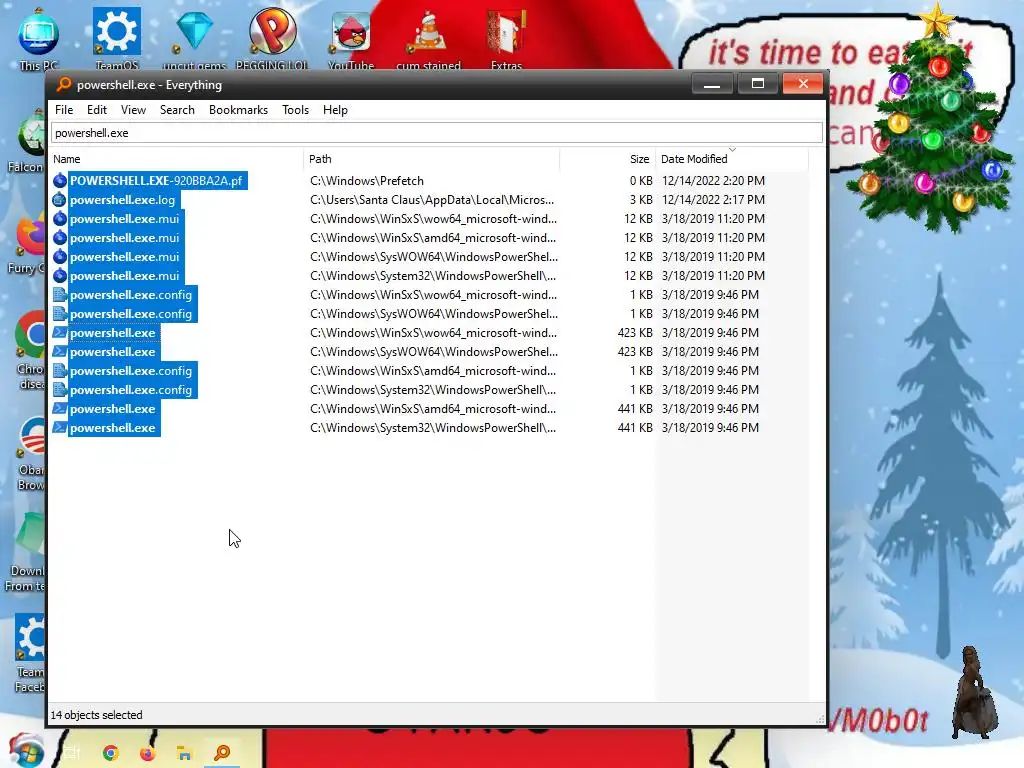Open the File menu
The image size is (1024, 768).
[64, 110]
